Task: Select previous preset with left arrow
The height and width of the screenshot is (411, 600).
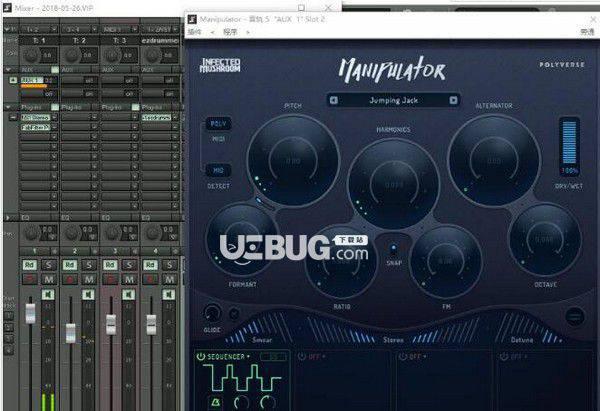Action: (334, 100)
